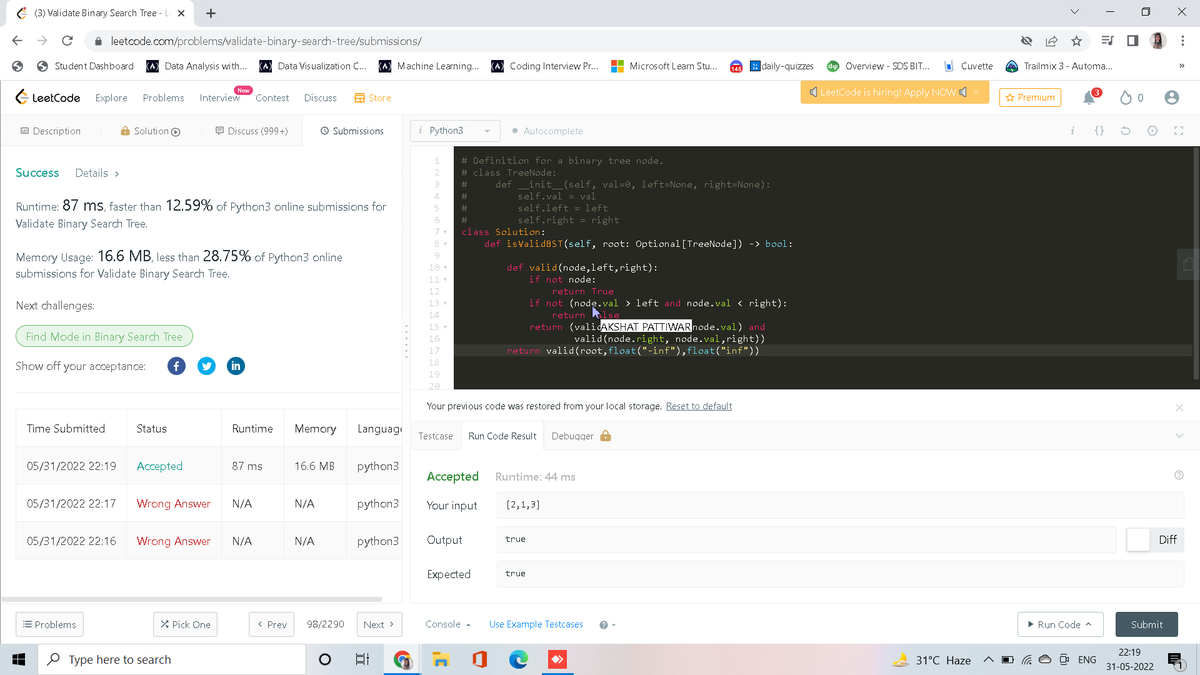Viewport: 1200px width, 675px height.
Task: Go to the Next problem
Action: (x=379, y=624)
